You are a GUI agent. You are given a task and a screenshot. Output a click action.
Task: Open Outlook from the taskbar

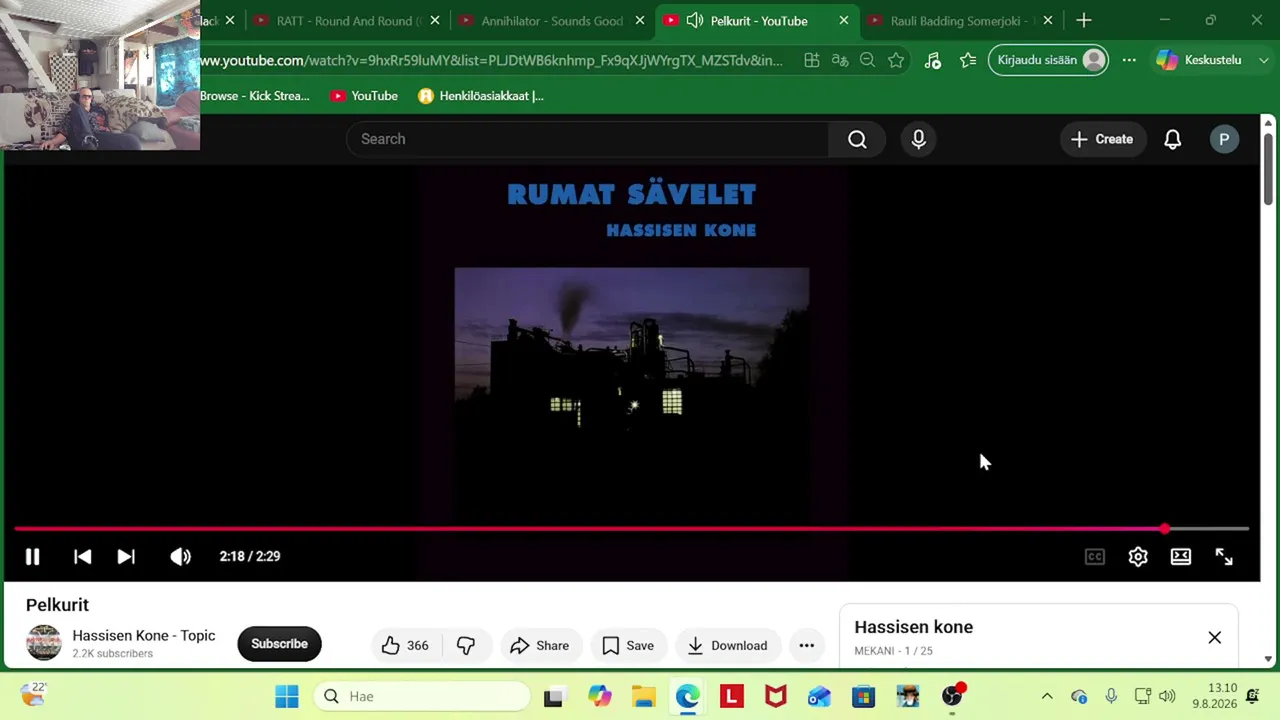click(x=820, y=696)
